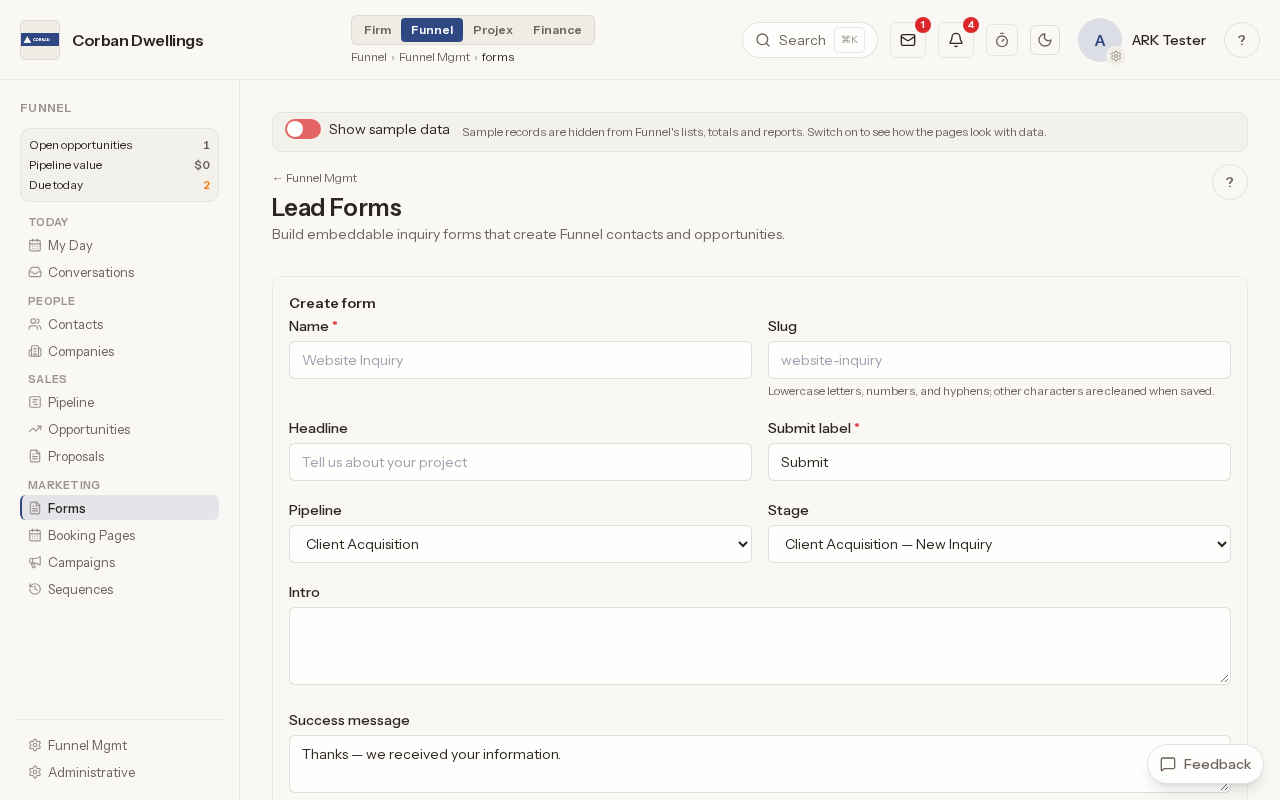Open the Search box

pos(810,40)
